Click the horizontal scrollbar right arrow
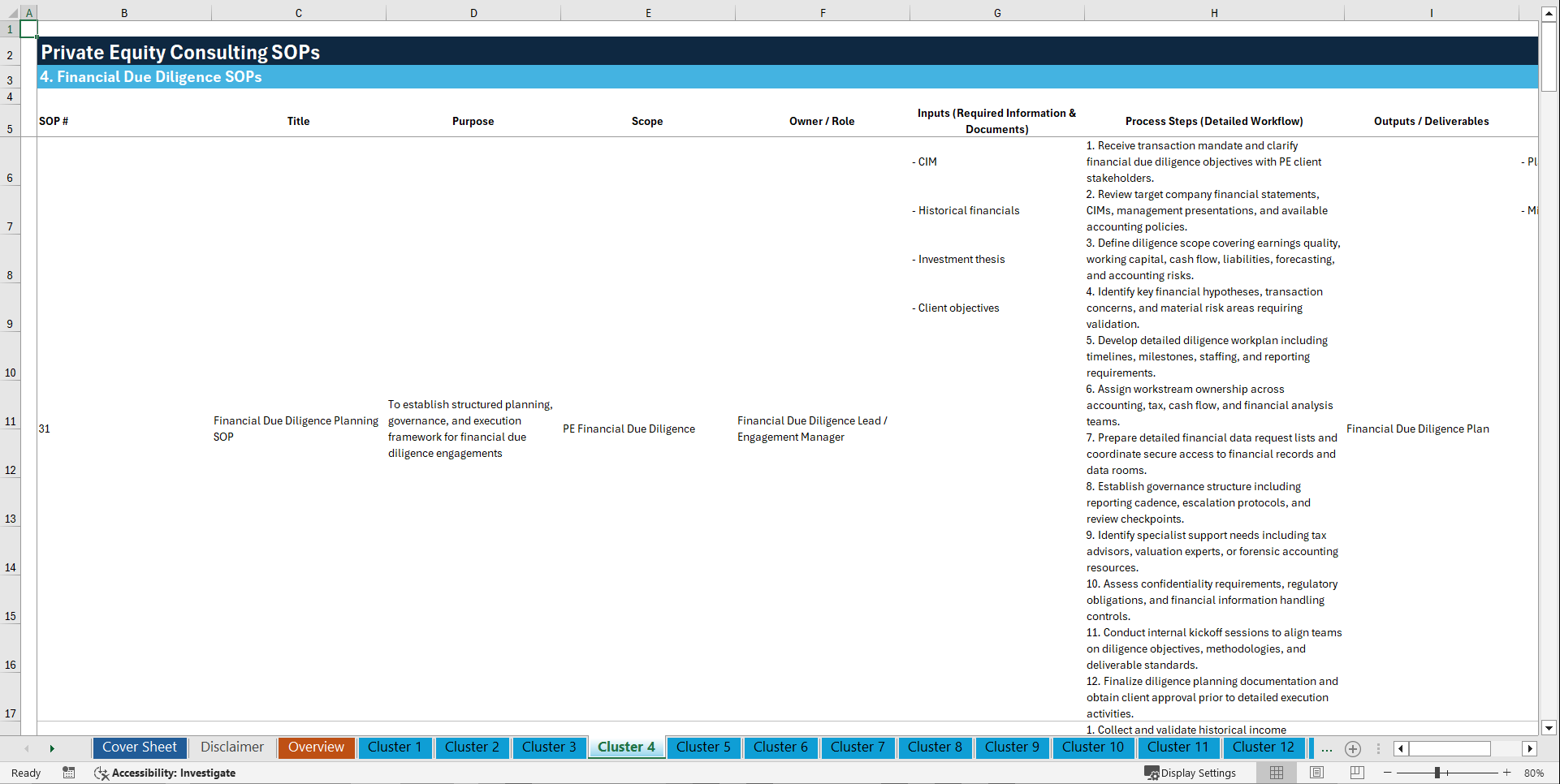The width and height of the screenshot is (1560, 784). (x=1530, y=748)
